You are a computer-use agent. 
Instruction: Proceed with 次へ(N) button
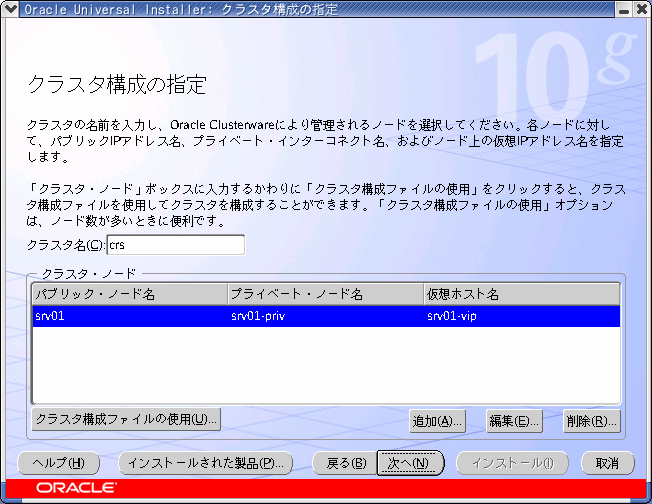click(410, 463)
